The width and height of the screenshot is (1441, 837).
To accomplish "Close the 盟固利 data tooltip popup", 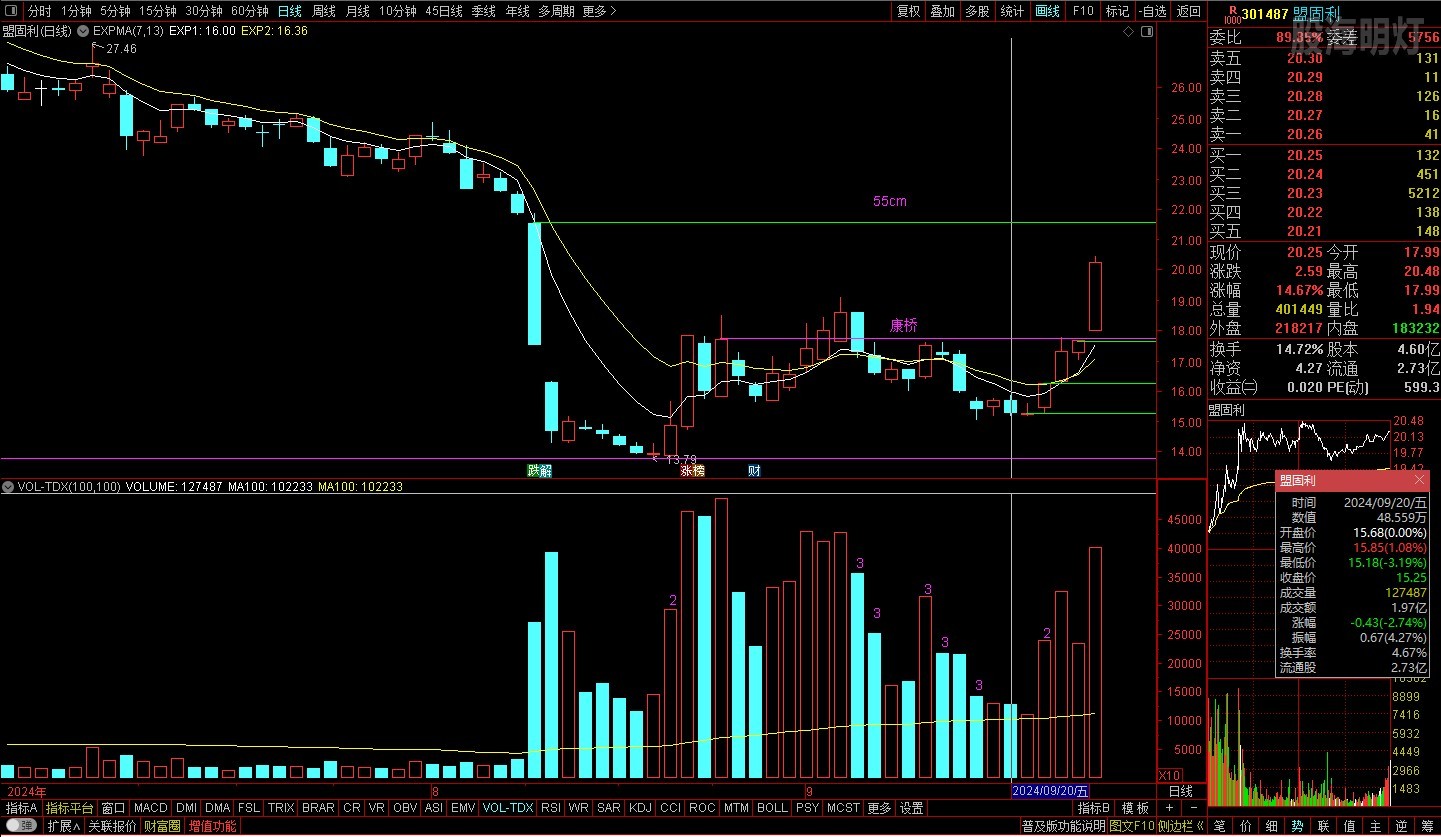I will point(1418,481).
